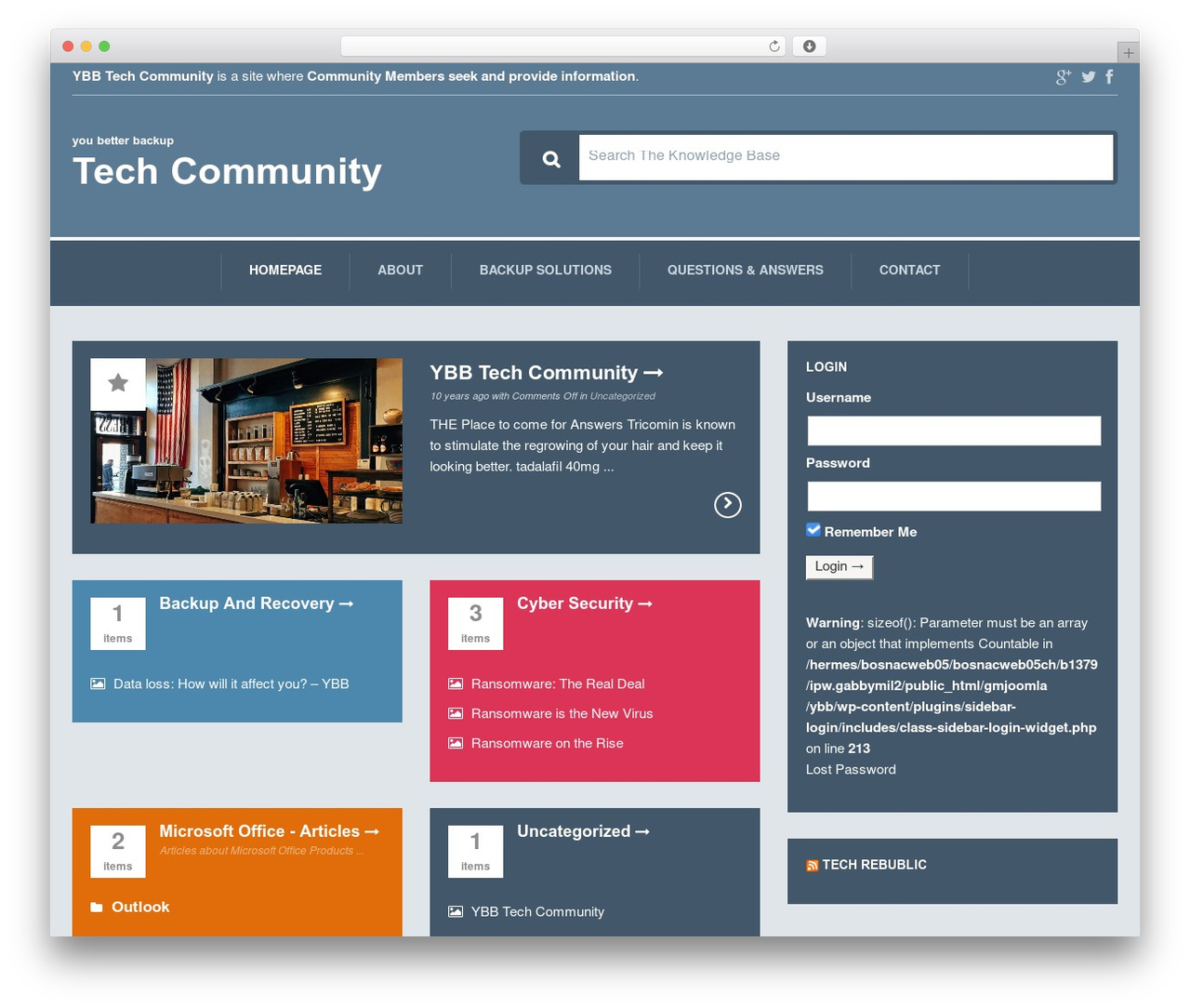Open the Twitter social icon
Image resolution: width=1190 pixels, height=1008 pixels.
1089,77
